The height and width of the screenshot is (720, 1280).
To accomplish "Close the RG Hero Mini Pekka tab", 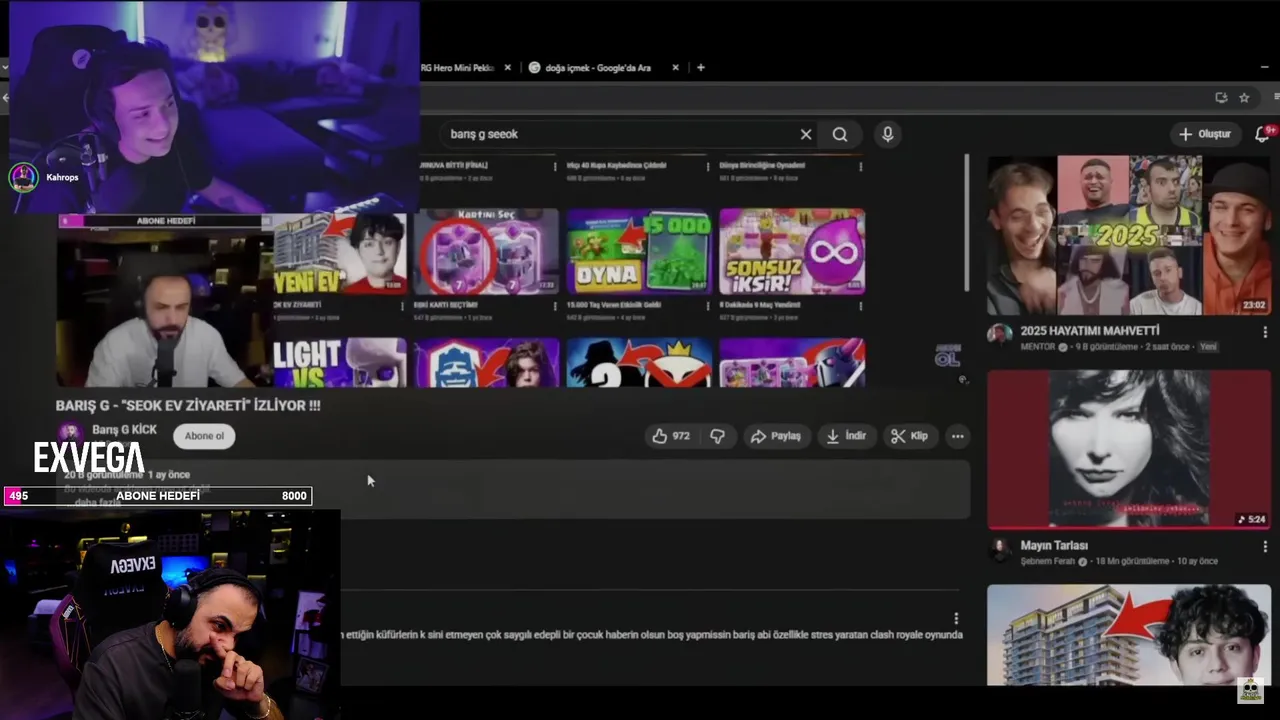I will [507, 68].
